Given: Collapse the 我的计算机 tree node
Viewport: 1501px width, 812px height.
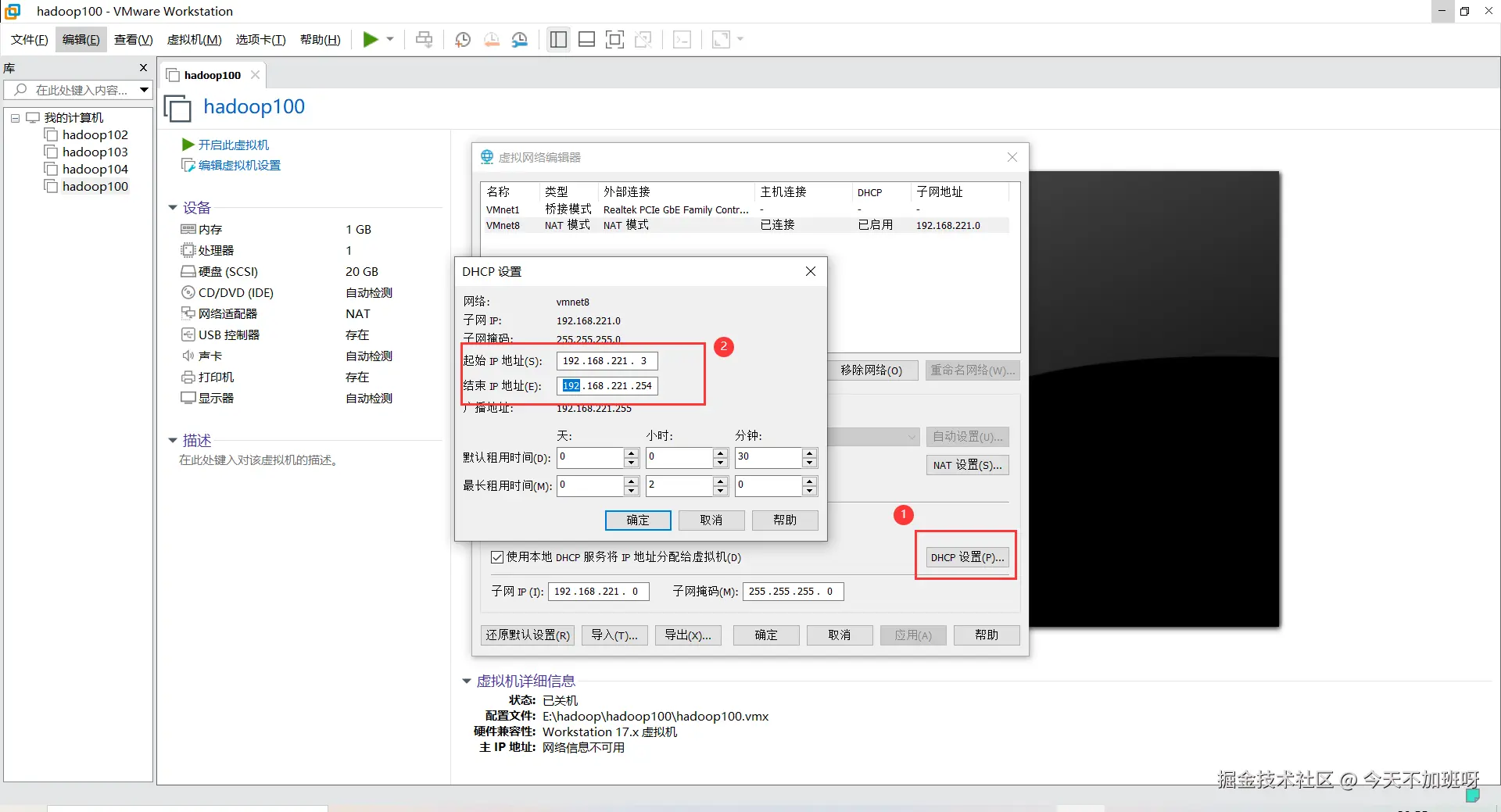Looking at the screenshot, I should [15, 118].
